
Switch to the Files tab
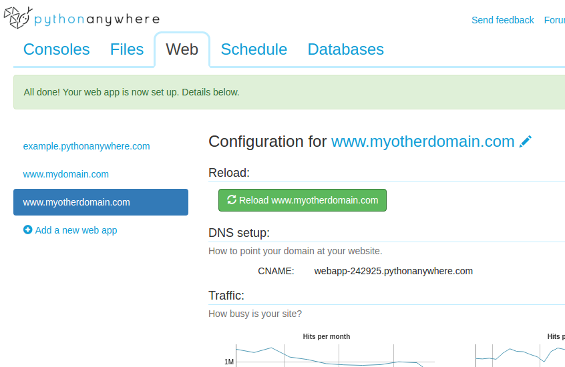coord(127,49)
